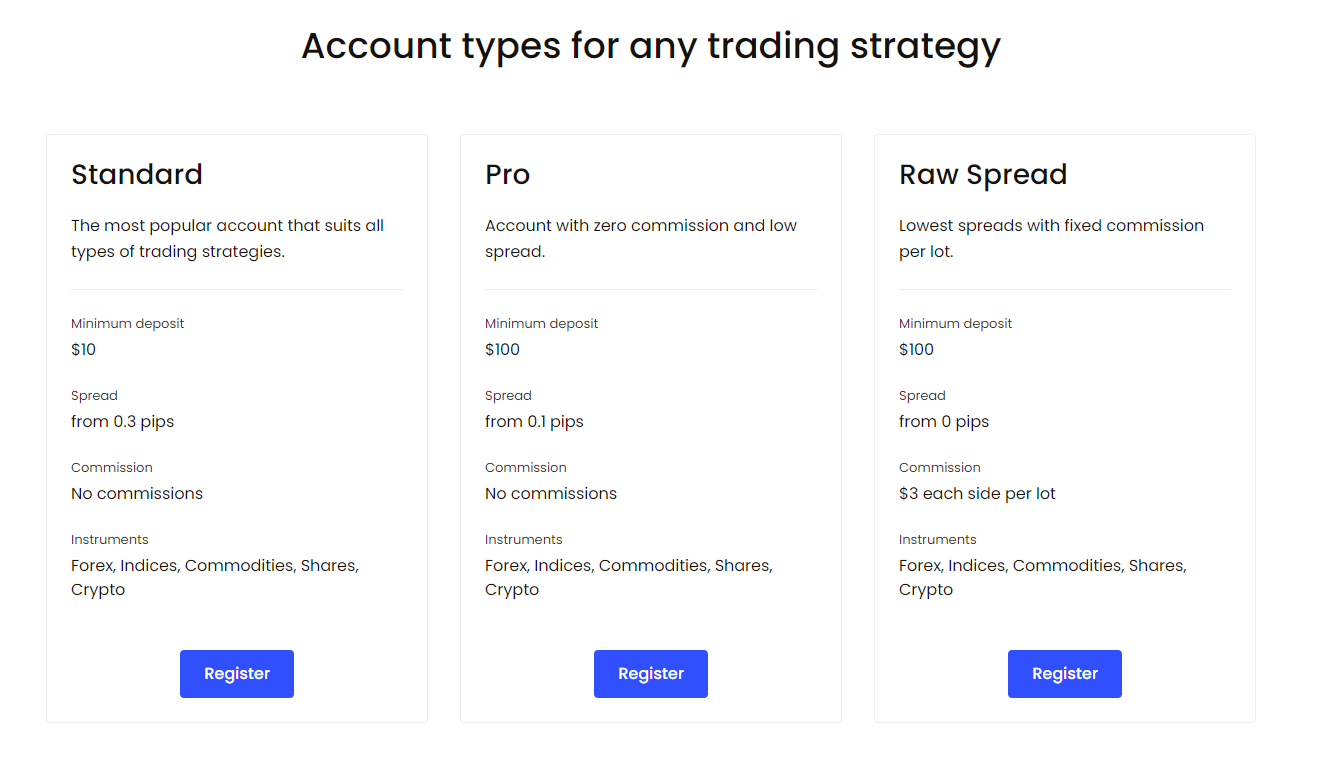Viewport: 1320px width, 774px height.
Task: Click Standard account description text
Action: [x=228, y=239]
